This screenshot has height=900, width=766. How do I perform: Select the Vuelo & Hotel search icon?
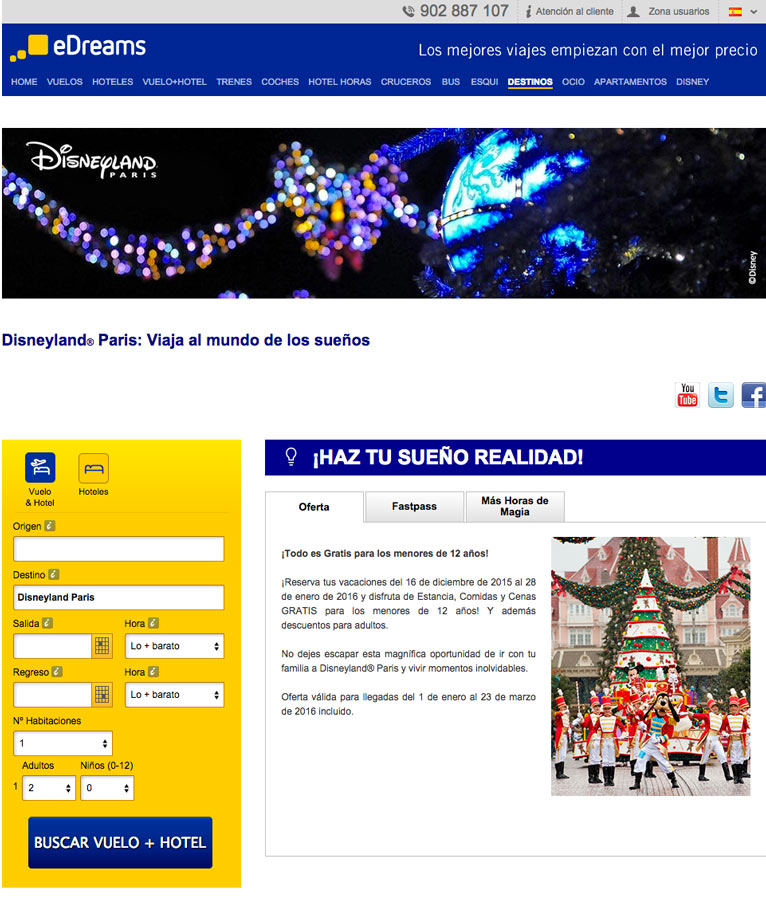click(40, 467)
